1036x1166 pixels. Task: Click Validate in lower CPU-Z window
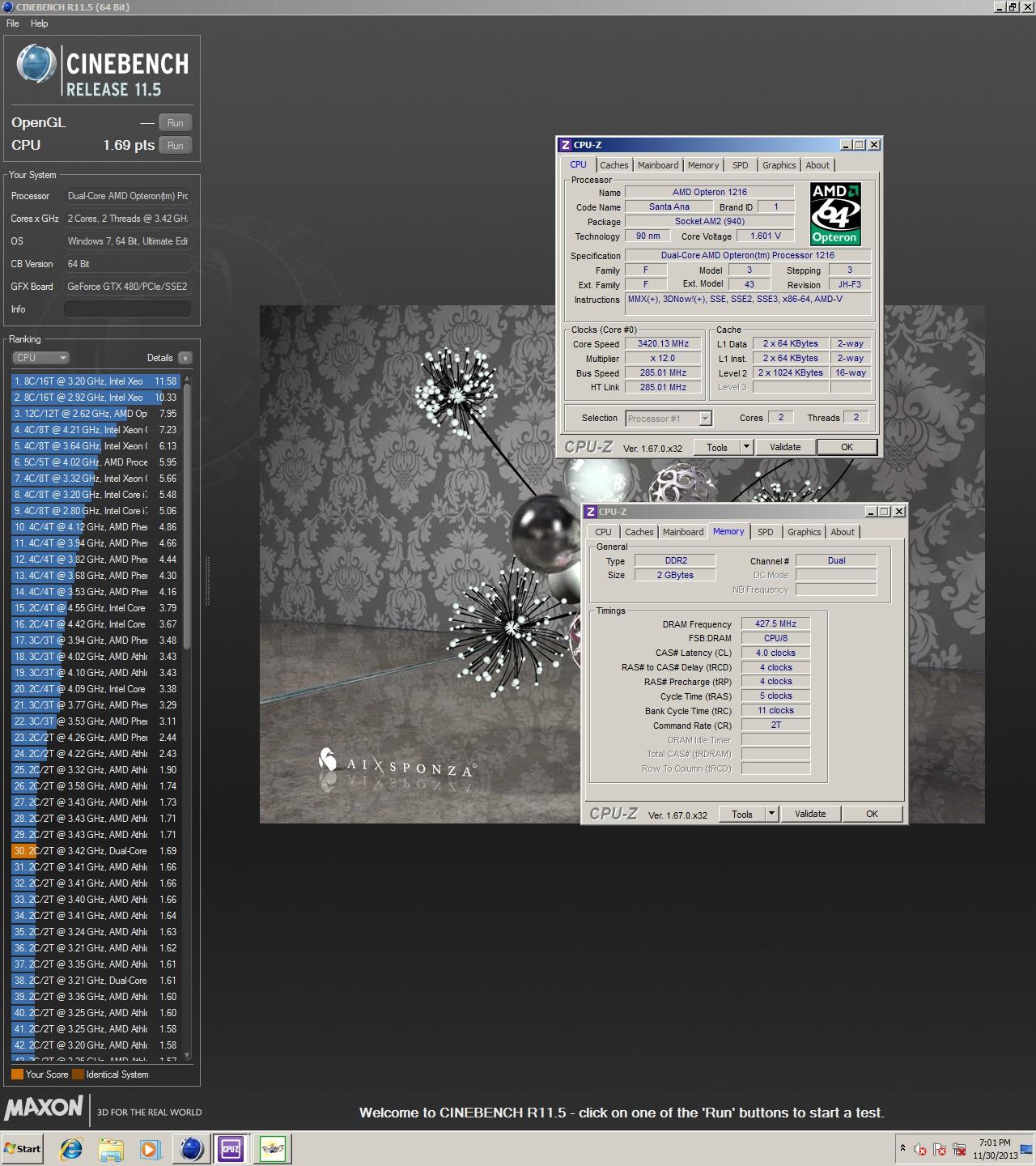pyautogui.click(x=810, y=814)
